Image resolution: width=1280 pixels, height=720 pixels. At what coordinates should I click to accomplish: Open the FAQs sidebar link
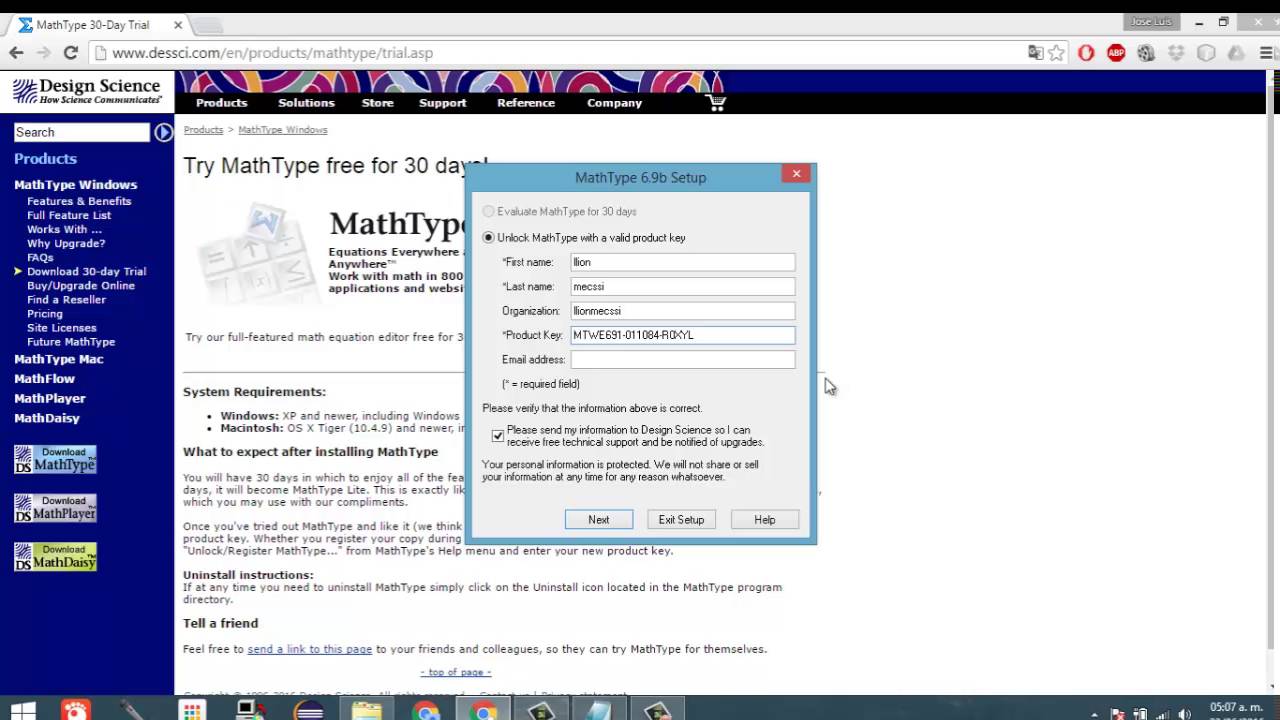pos(40,257)
